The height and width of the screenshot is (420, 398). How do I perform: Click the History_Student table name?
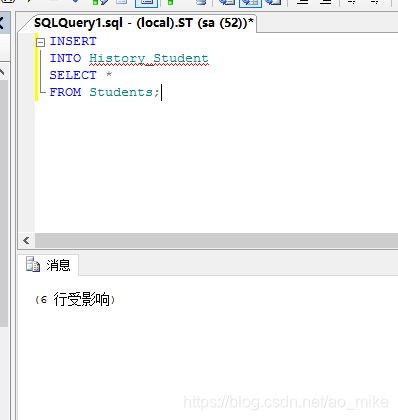point(149,59)
